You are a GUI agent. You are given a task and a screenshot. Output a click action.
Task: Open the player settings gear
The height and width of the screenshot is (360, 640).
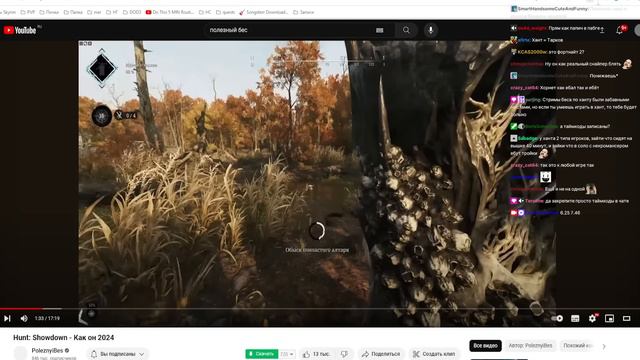pyautogui.click(x=592, y=318)
